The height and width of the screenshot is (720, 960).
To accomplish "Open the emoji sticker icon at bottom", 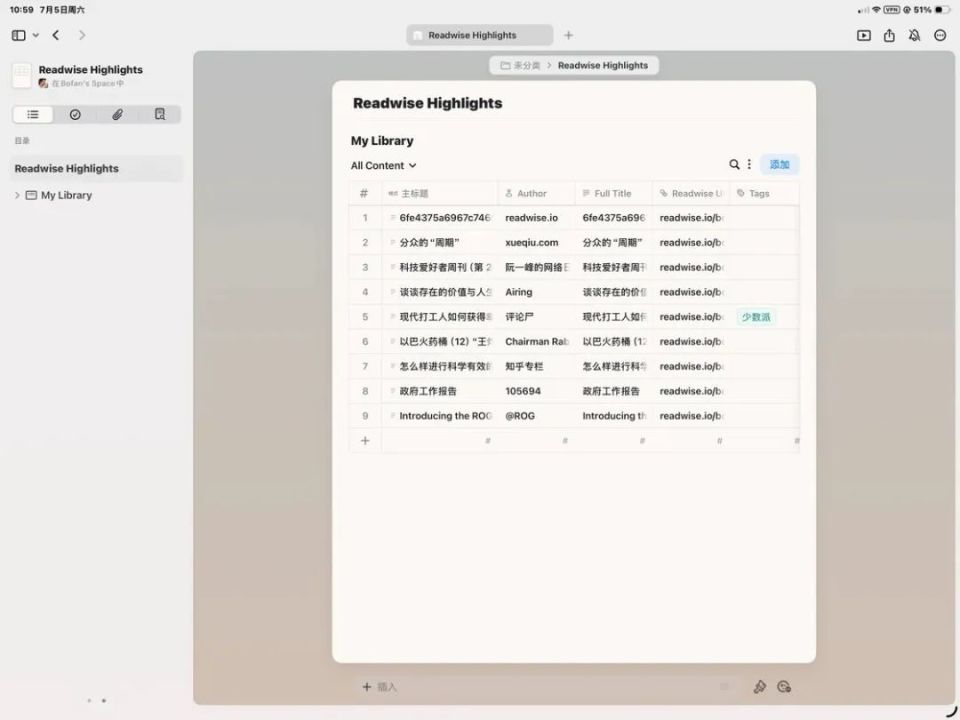I will [784, 687].
